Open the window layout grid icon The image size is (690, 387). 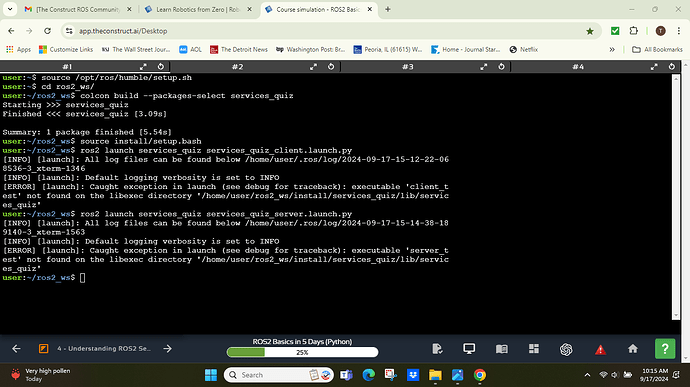click(x=534, y=349)
